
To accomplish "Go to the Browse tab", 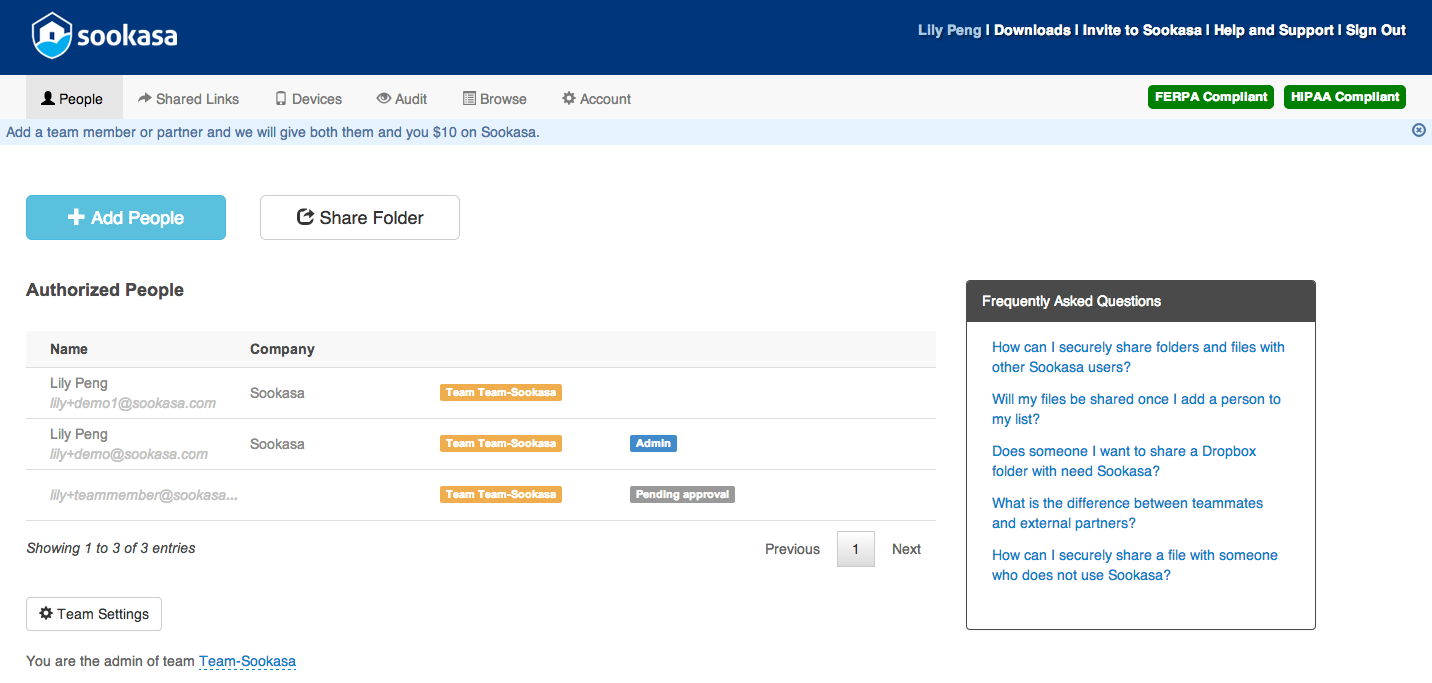I will [494, 99].
